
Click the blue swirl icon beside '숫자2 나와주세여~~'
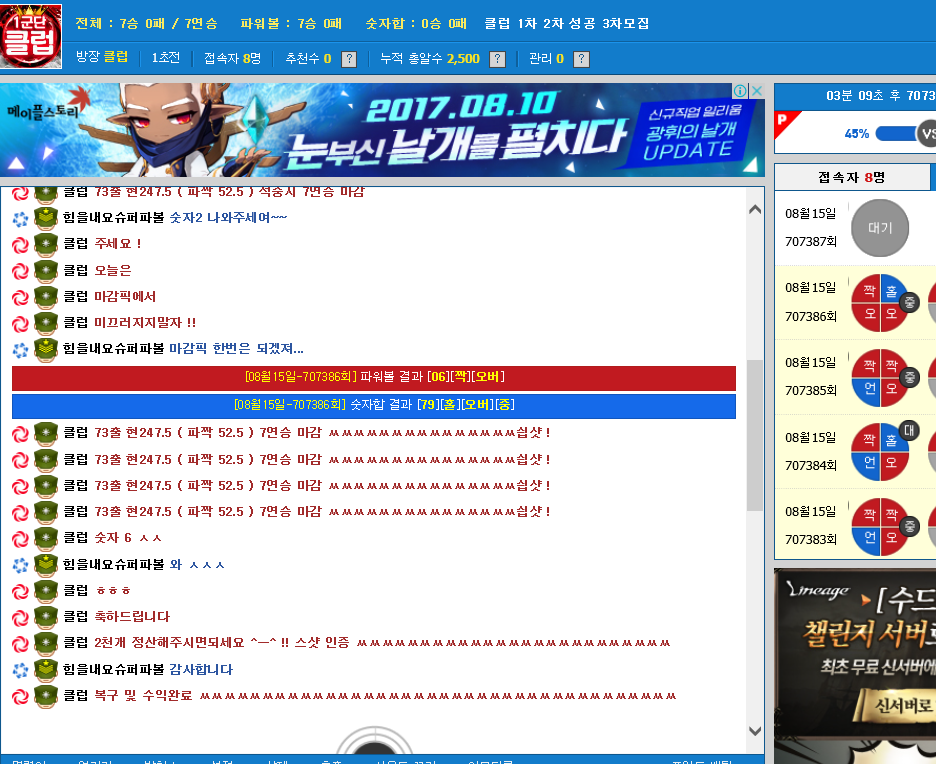point(20,218)
